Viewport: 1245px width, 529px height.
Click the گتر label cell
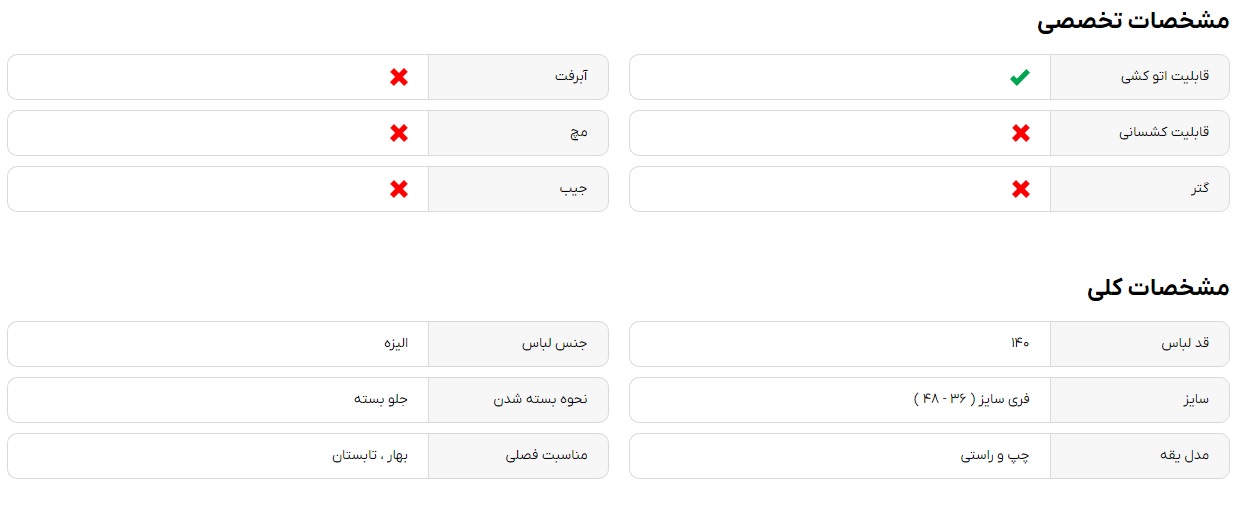click(x=1140, y=189)
